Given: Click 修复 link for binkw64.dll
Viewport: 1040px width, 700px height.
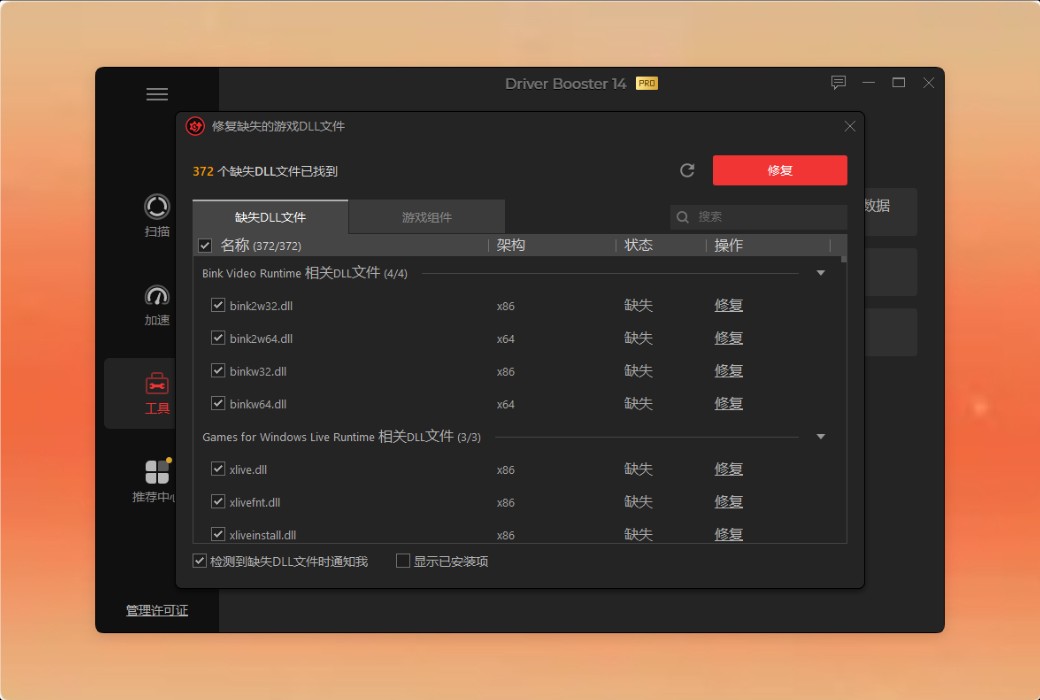Looking at the screenshot, I should pos(728,403).
